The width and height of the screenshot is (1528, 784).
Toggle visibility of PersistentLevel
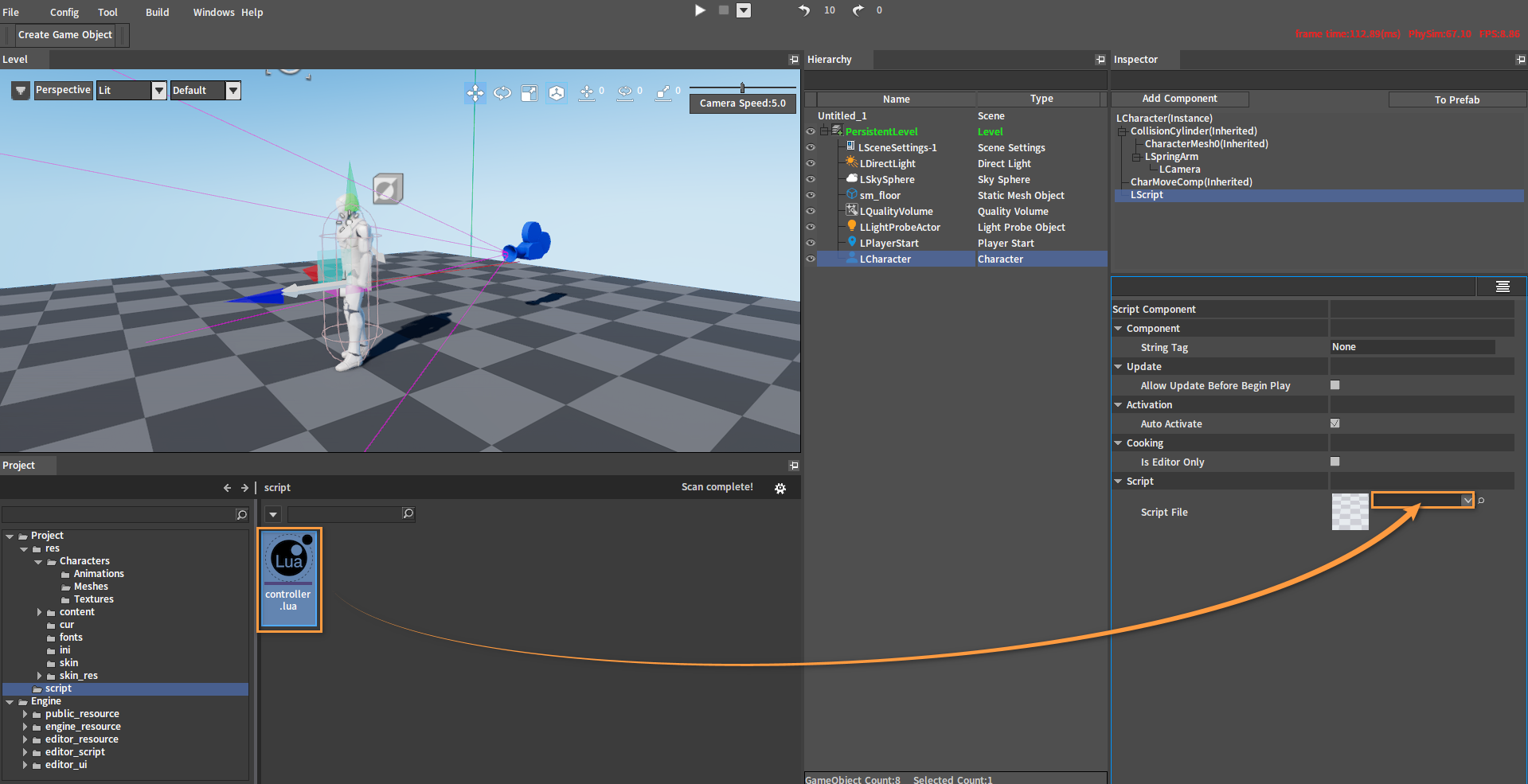click(x=811, y=131)
